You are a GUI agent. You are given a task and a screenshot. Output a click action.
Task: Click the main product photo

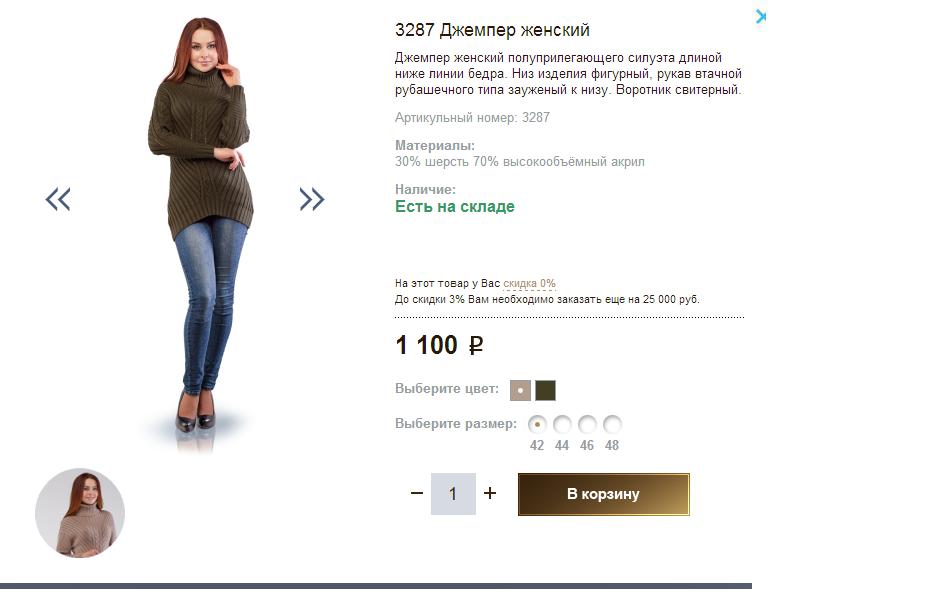pyautogui.click(x=201, y=234)
